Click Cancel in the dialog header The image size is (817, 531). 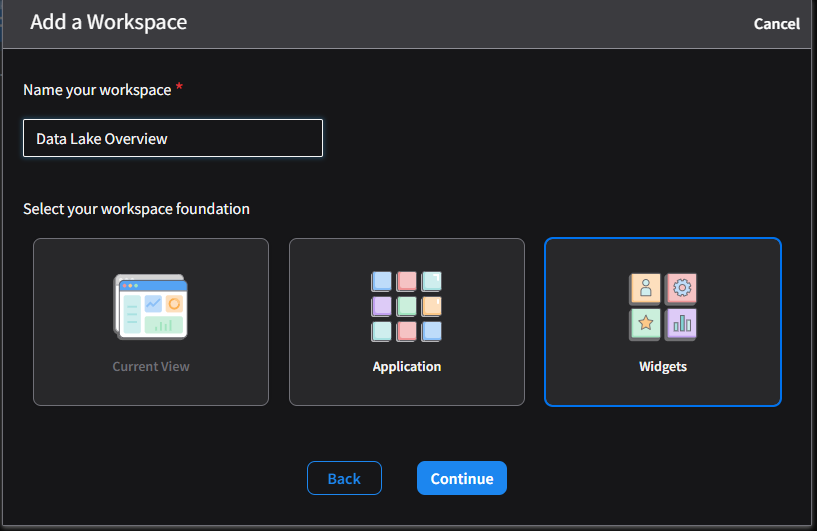[x=776, y=24]
